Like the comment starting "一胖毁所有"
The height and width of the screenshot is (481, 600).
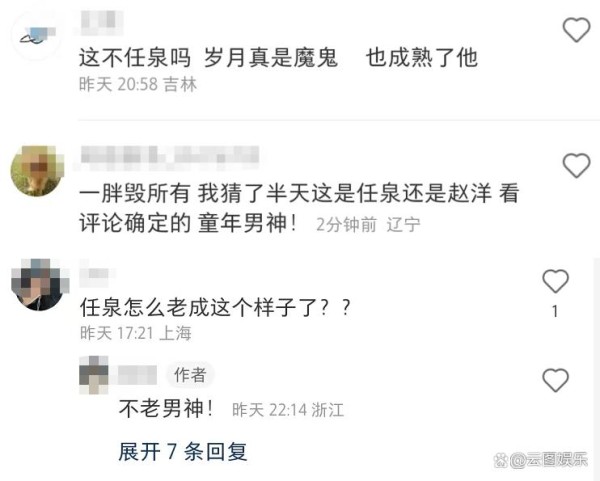click(x=576, y=165)
